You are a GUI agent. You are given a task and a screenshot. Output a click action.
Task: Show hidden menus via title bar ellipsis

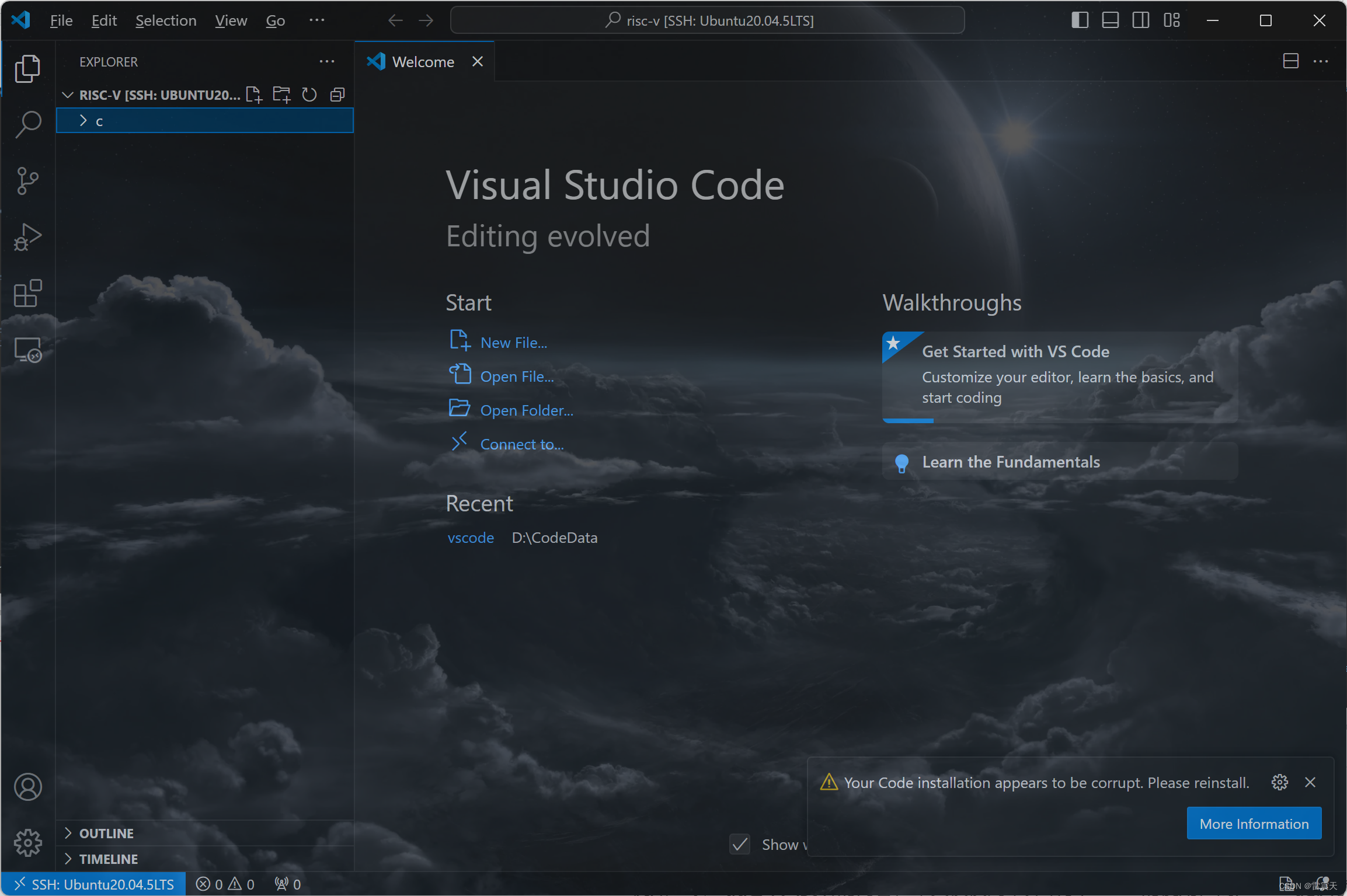pos(316,20)
